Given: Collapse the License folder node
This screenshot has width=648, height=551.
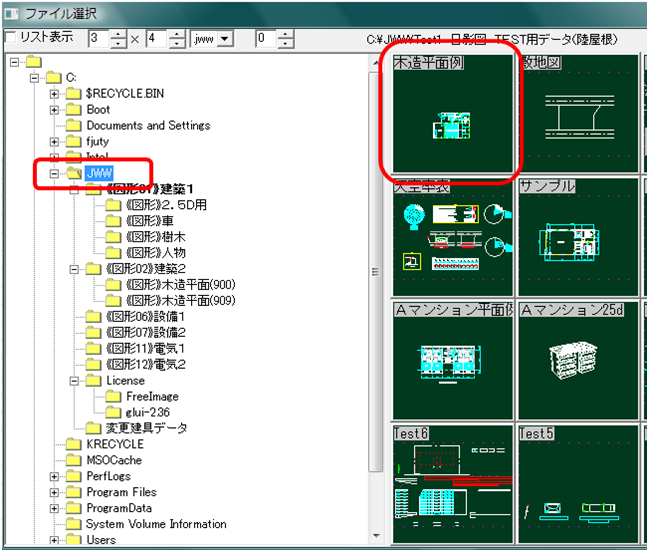Looking at the screenshot, I should [75, 380].
